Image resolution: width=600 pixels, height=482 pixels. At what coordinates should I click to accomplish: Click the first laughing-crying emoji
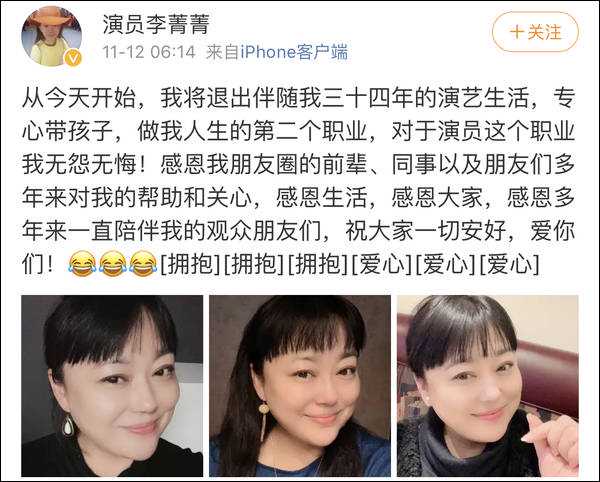coord(82,264)
